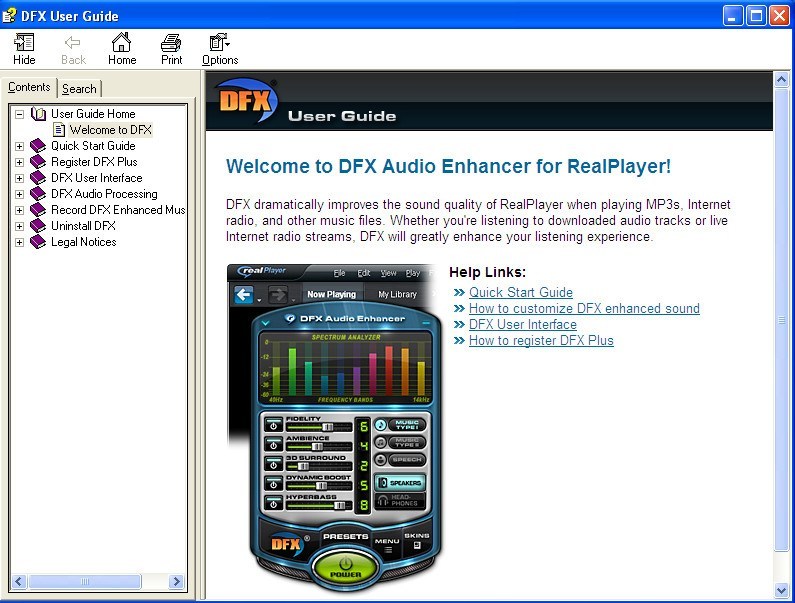
Task: Select the User Guide Home tree item
Action: click(x=93, y=114)
